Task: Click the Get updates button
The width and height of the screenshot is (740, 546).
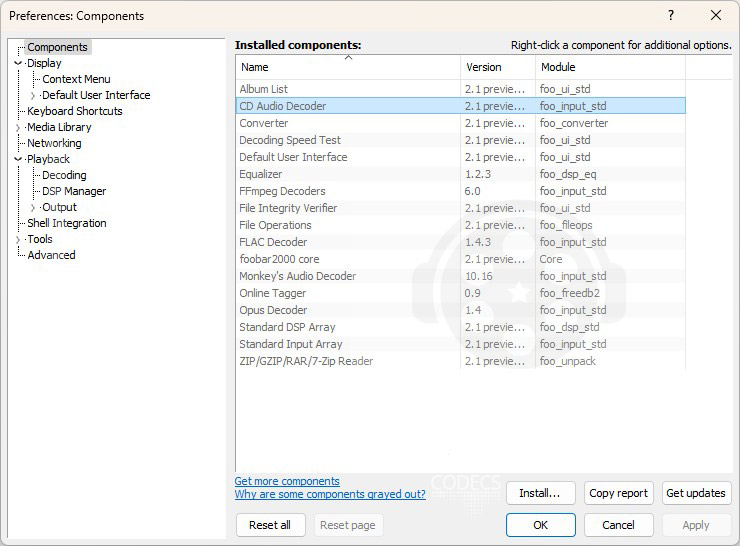Action: tap(696, 493)
